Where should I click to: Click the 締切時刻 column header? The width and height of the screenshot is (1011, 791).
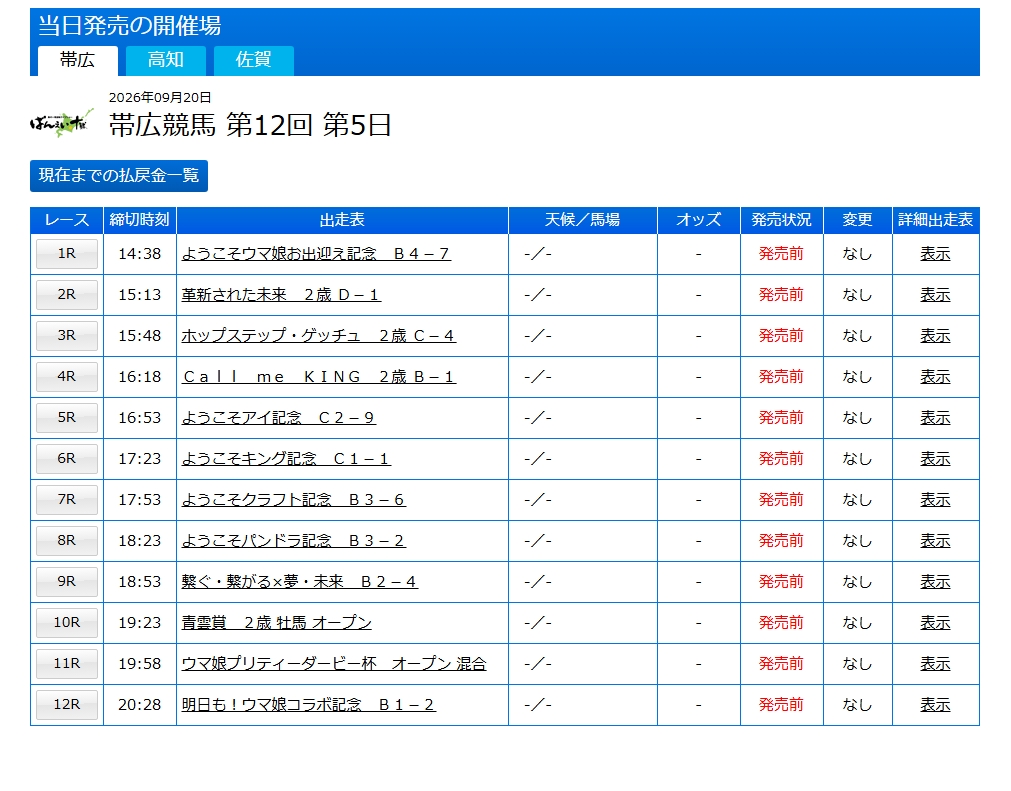point(140,220)
